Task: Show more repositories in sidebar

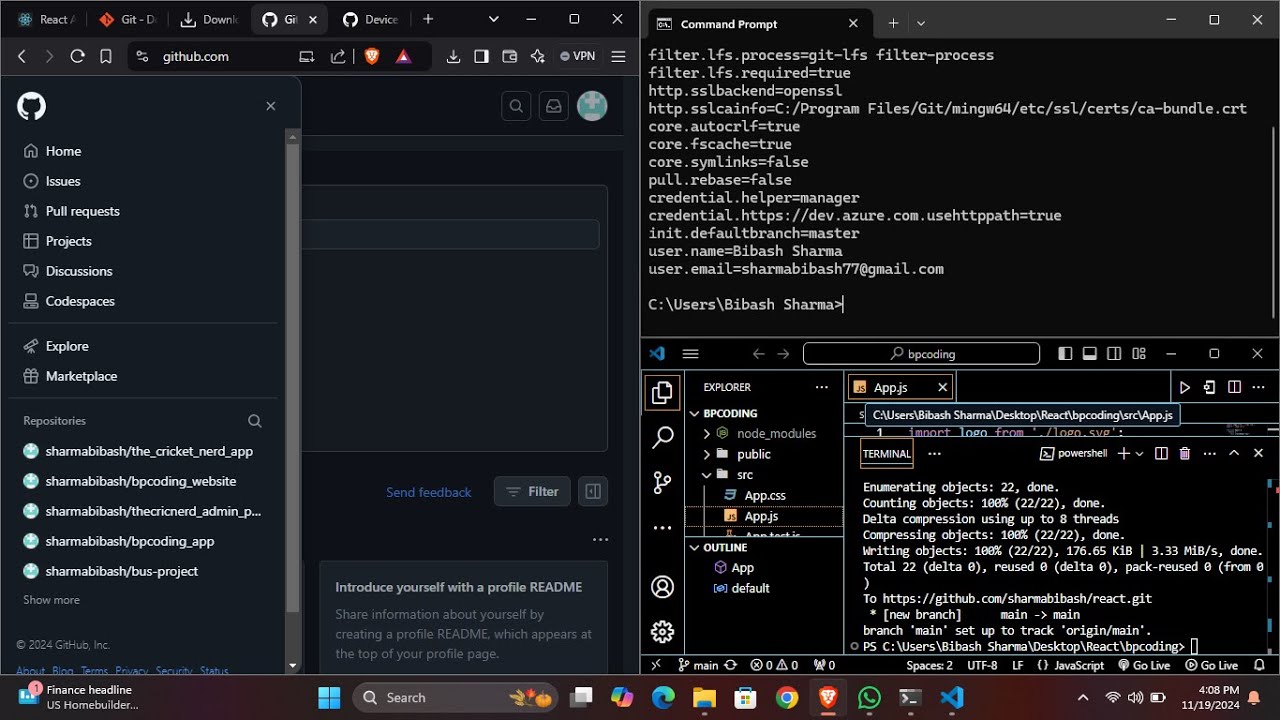Action: coord(51,600)
